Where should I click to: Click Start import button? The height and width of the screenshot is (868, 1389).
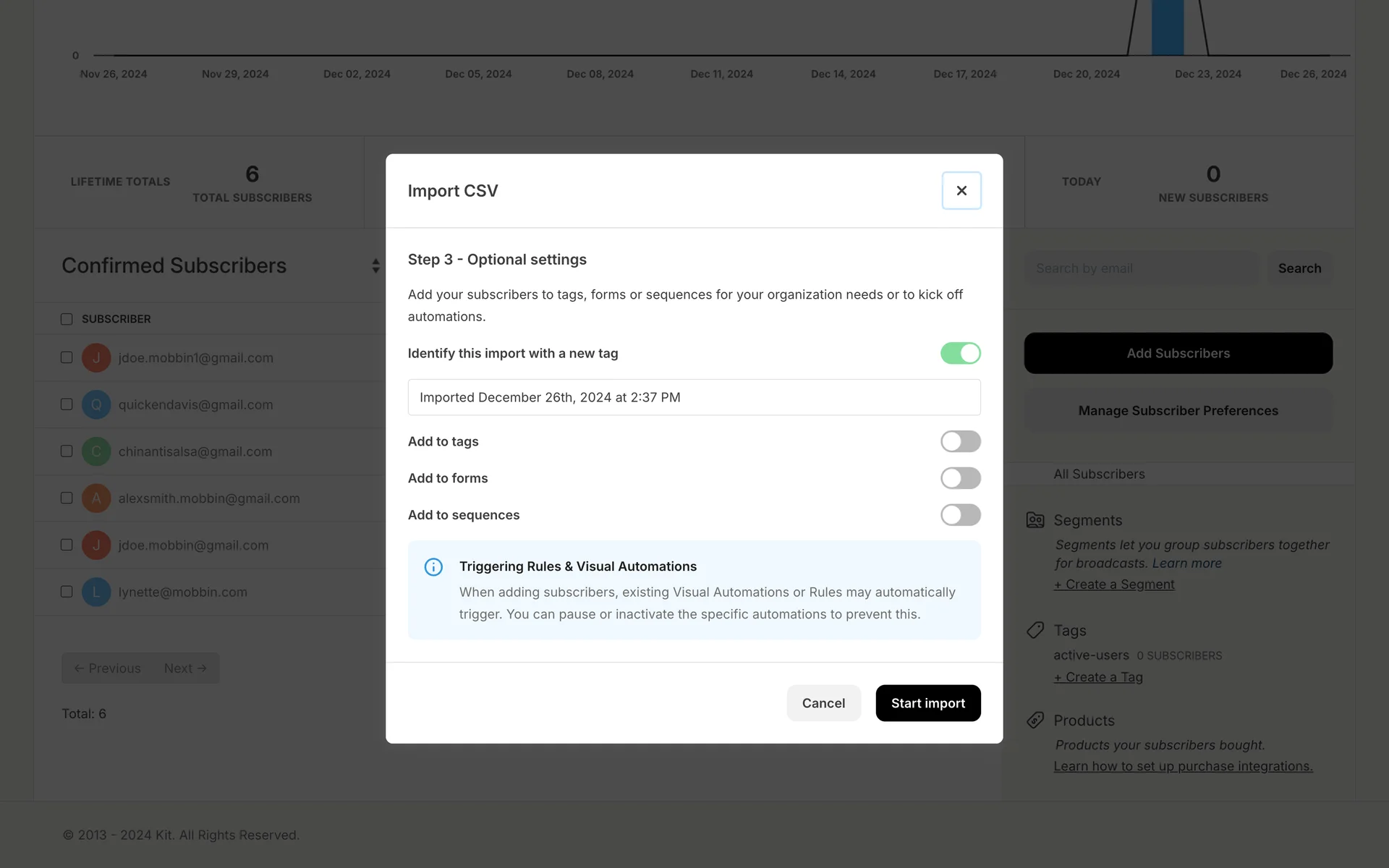click(x=927, y=703)
